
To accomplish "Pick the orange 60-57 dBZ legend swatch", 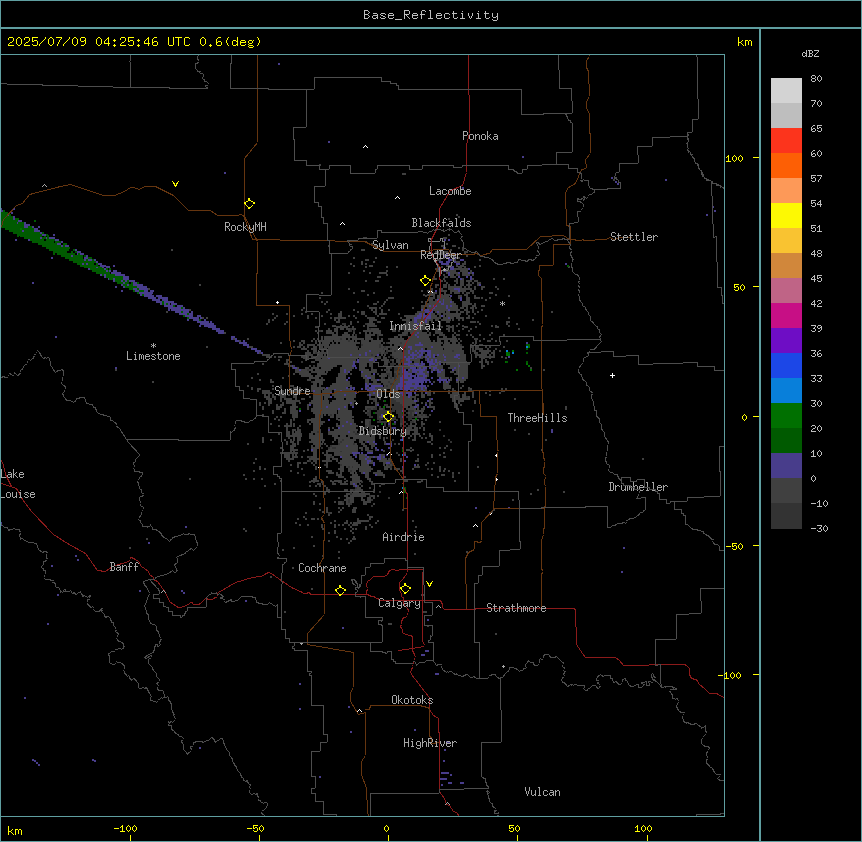I will click(x=786, y=165).
